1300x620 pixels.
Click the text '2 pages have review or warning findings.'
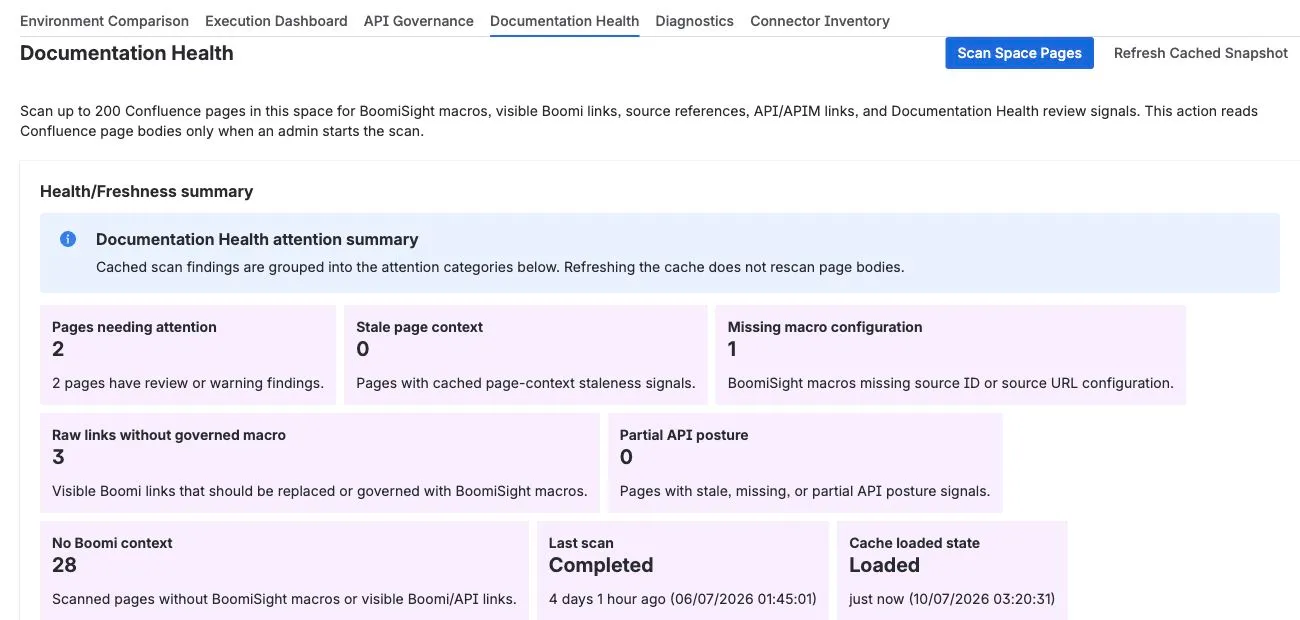188,382
